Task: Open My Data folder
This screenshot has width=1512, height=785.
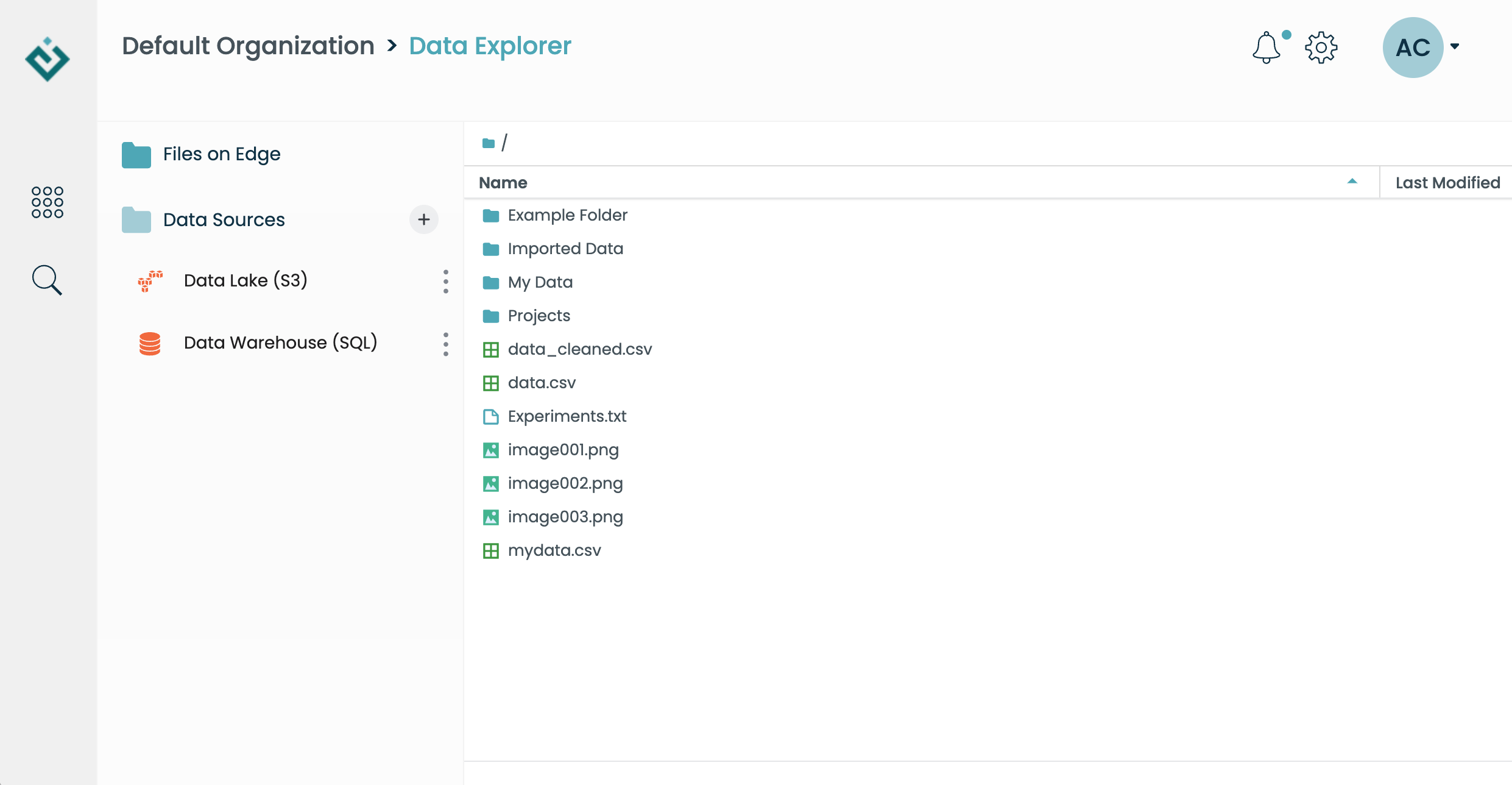Action: [540, 282]
